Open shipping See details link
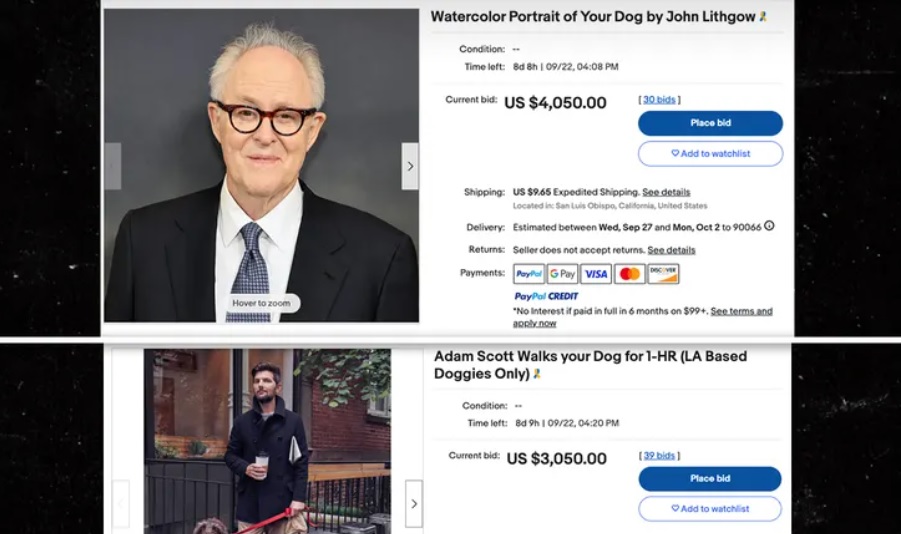Screen dimensions: 901x534 coord(666,192)
